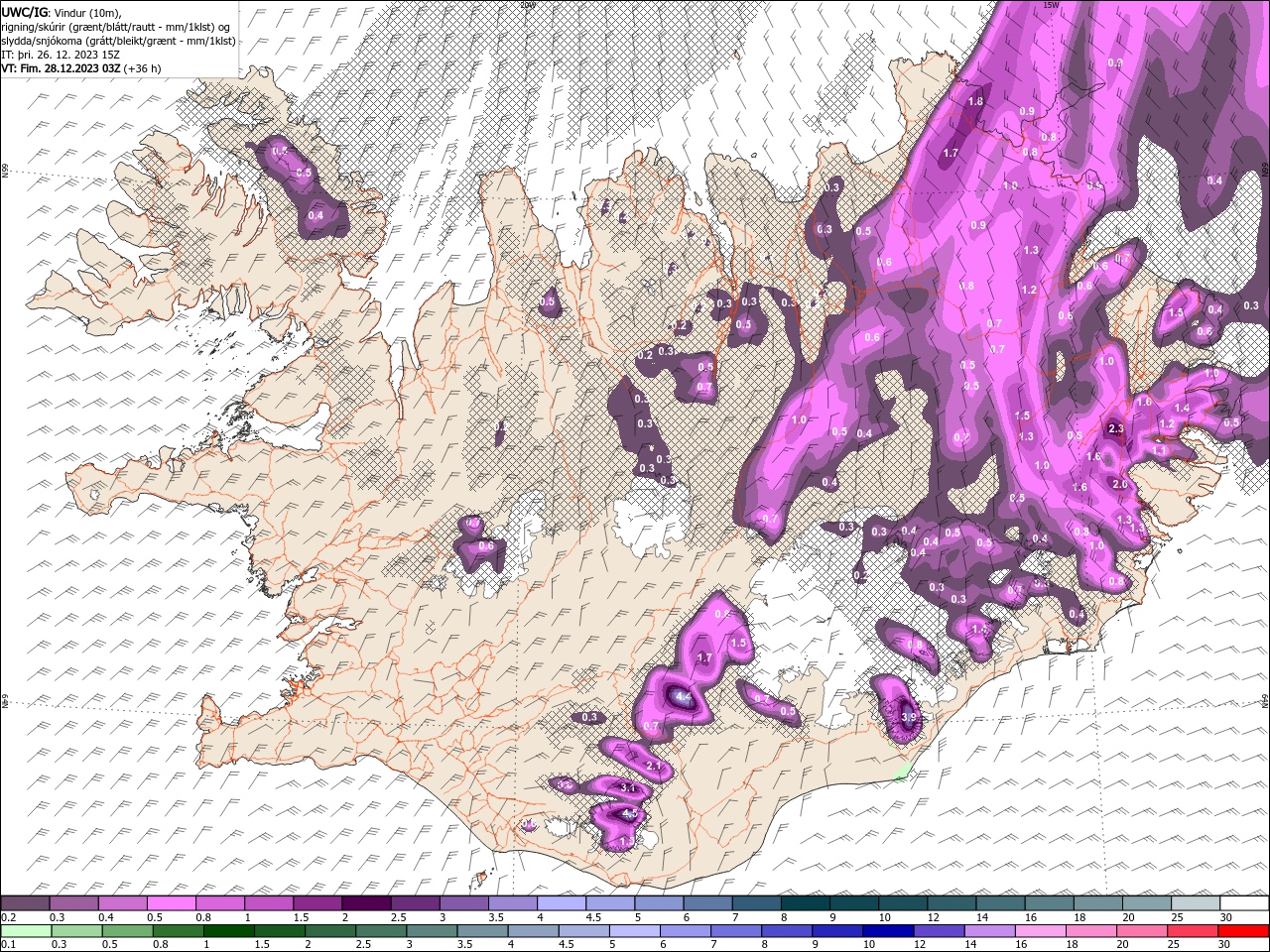Screen dimensions: 1270x952
Task: Click the 'UWC/IG' title text
Action: [25, 12]
